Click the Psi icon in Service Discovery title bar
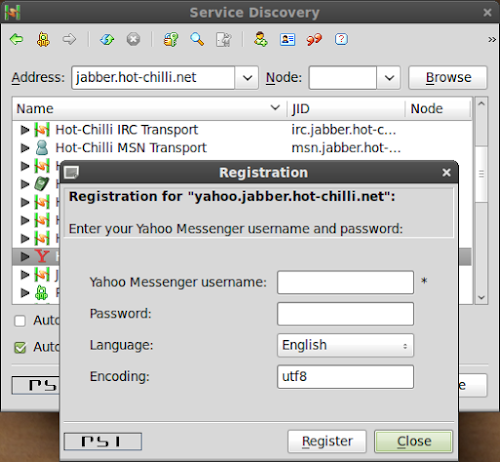Viewport: 500px width, 462px height. tap(13, 12)
